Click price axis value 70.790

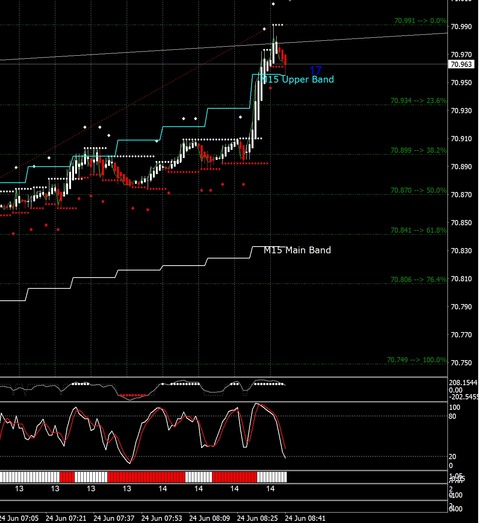tap(461, 307)
